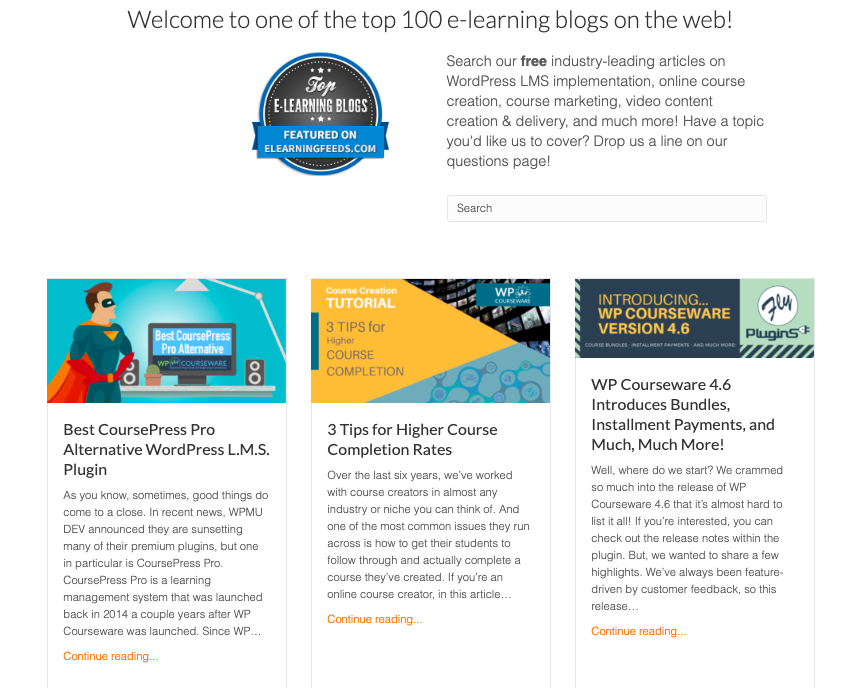866x688 pixels.
Task: Open the WP Courseware 4.6 Introduces Bundles title
Action: [x=683, y=414]
